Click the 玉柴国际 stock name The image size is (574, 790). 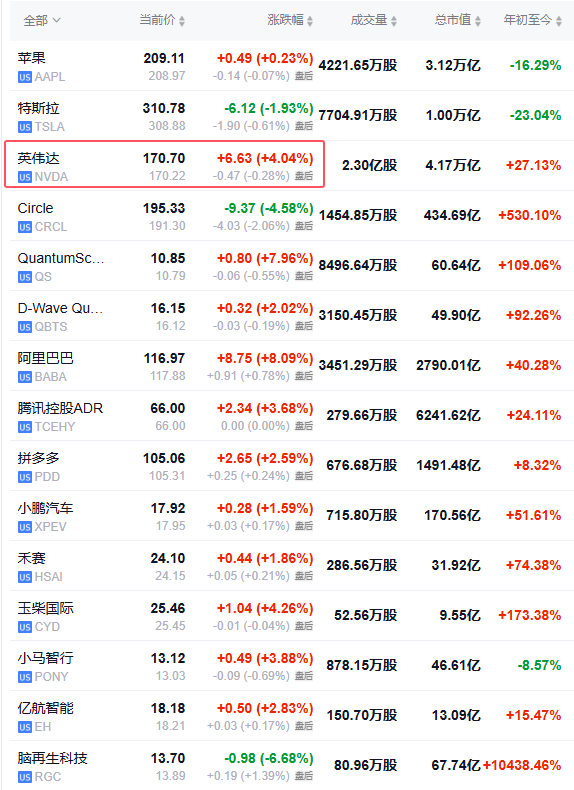click(x=45, y=608)
